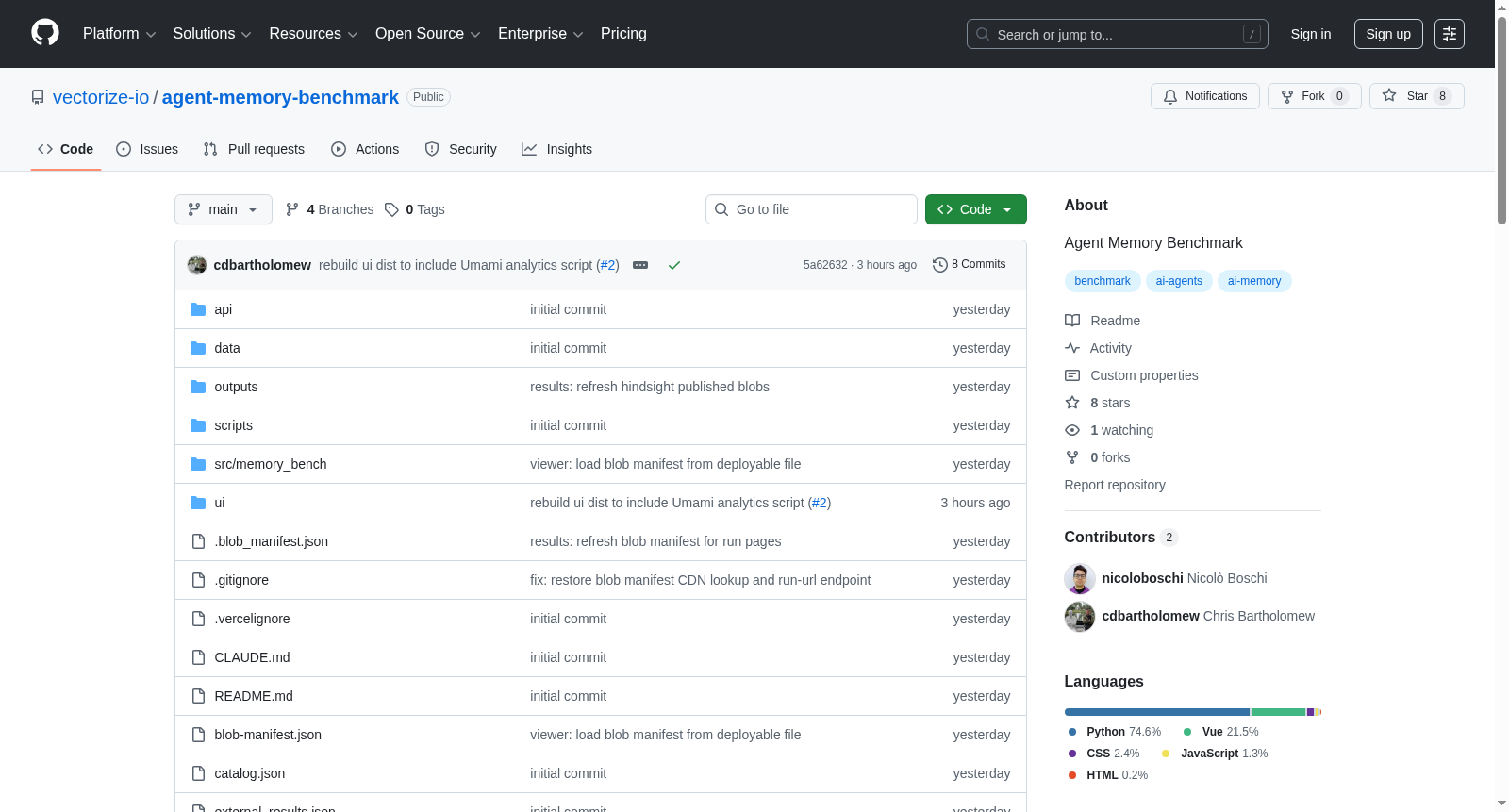Viewport: 1509px width, 812px height.
Task: Go to the Pricing page
Action: (x=623, y=34)
